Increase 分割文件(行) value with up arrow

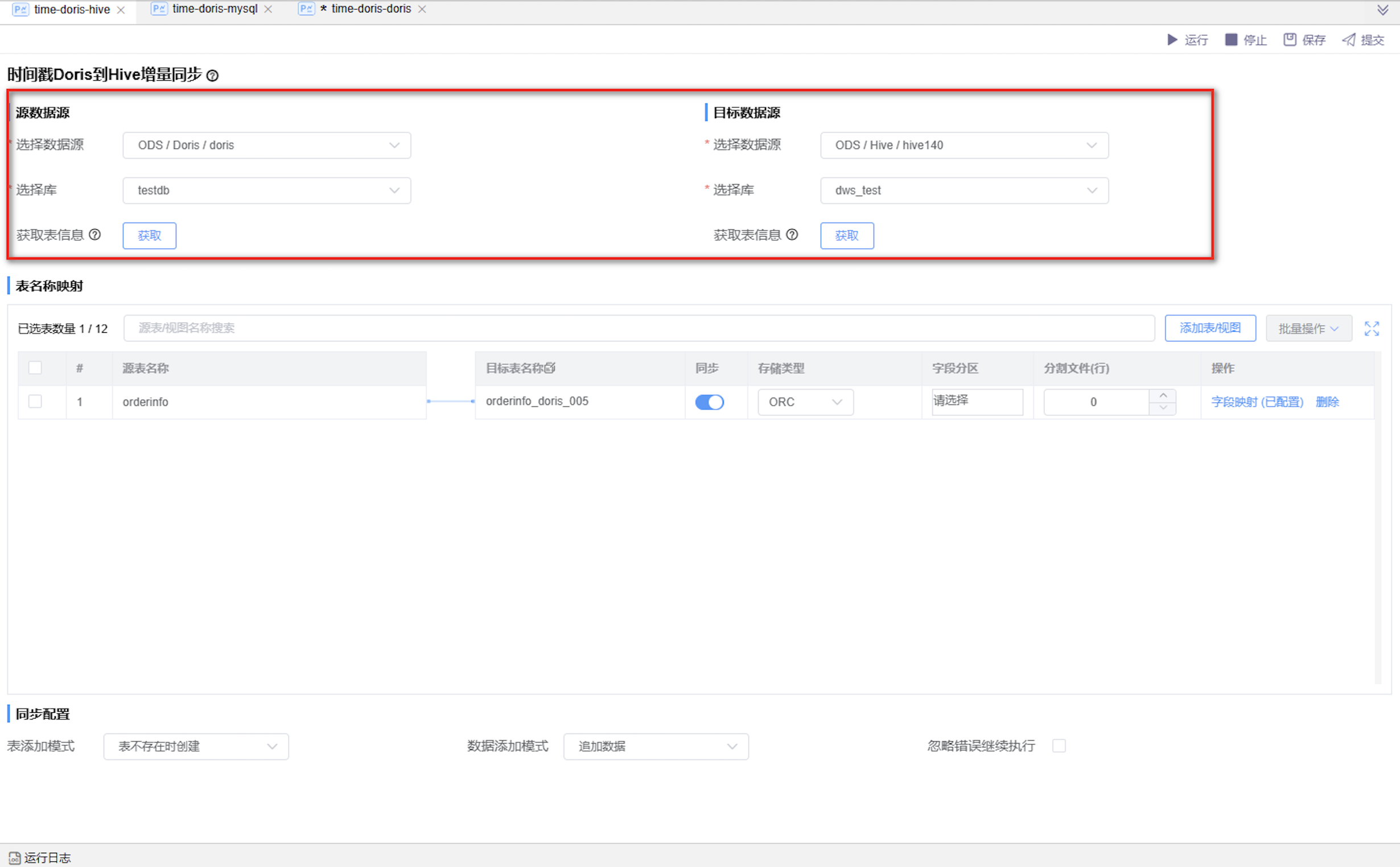click(1163, 395)
